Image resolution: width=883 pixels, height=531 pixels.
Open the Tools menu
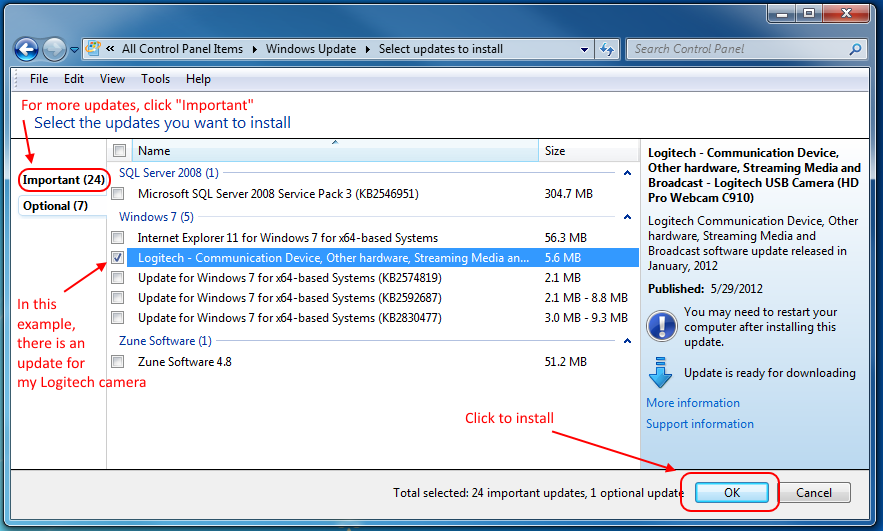click(x=155, y=79)
